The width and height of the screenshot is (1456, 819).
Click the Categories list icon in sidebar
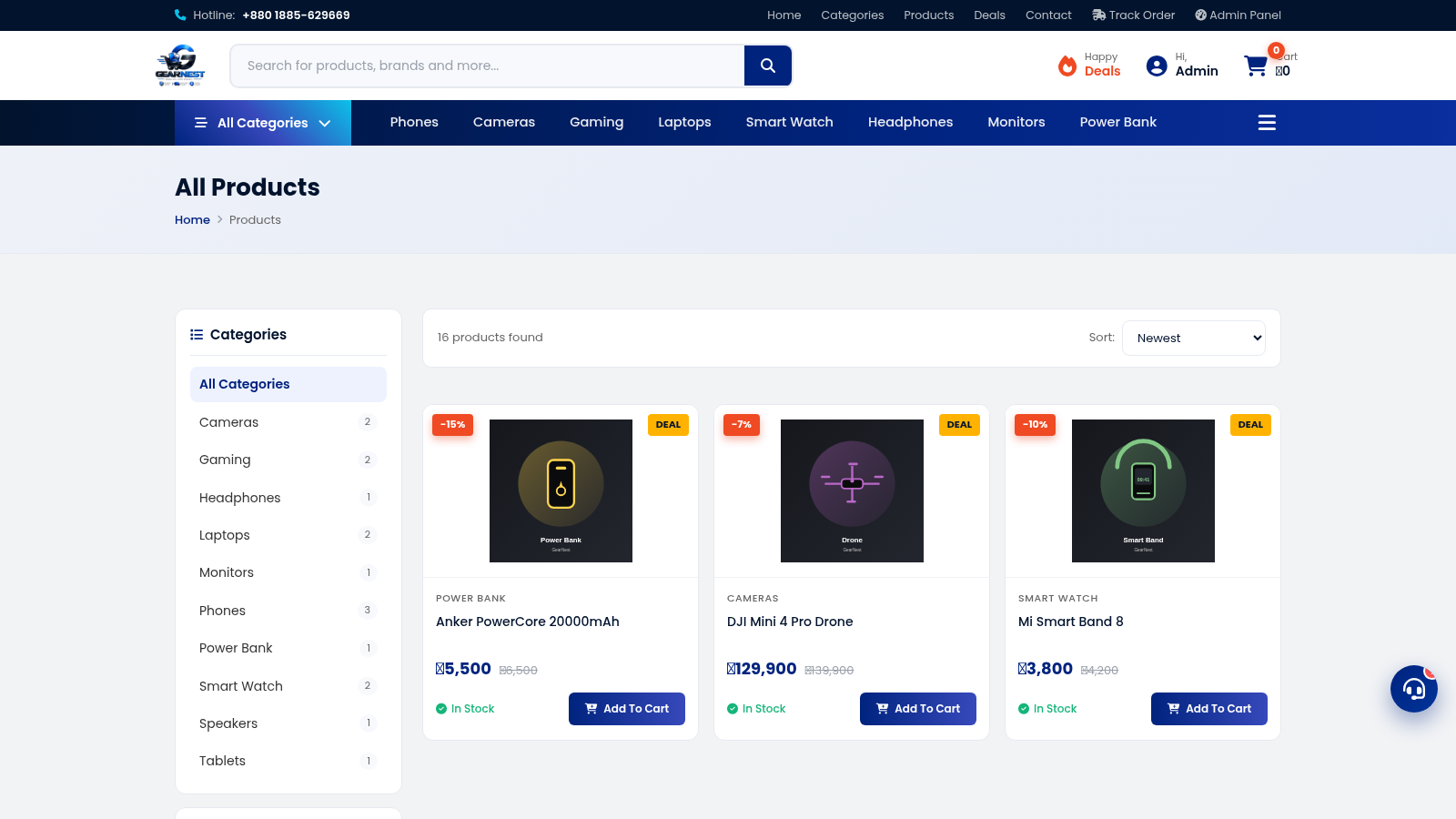[x=197, y=335]
